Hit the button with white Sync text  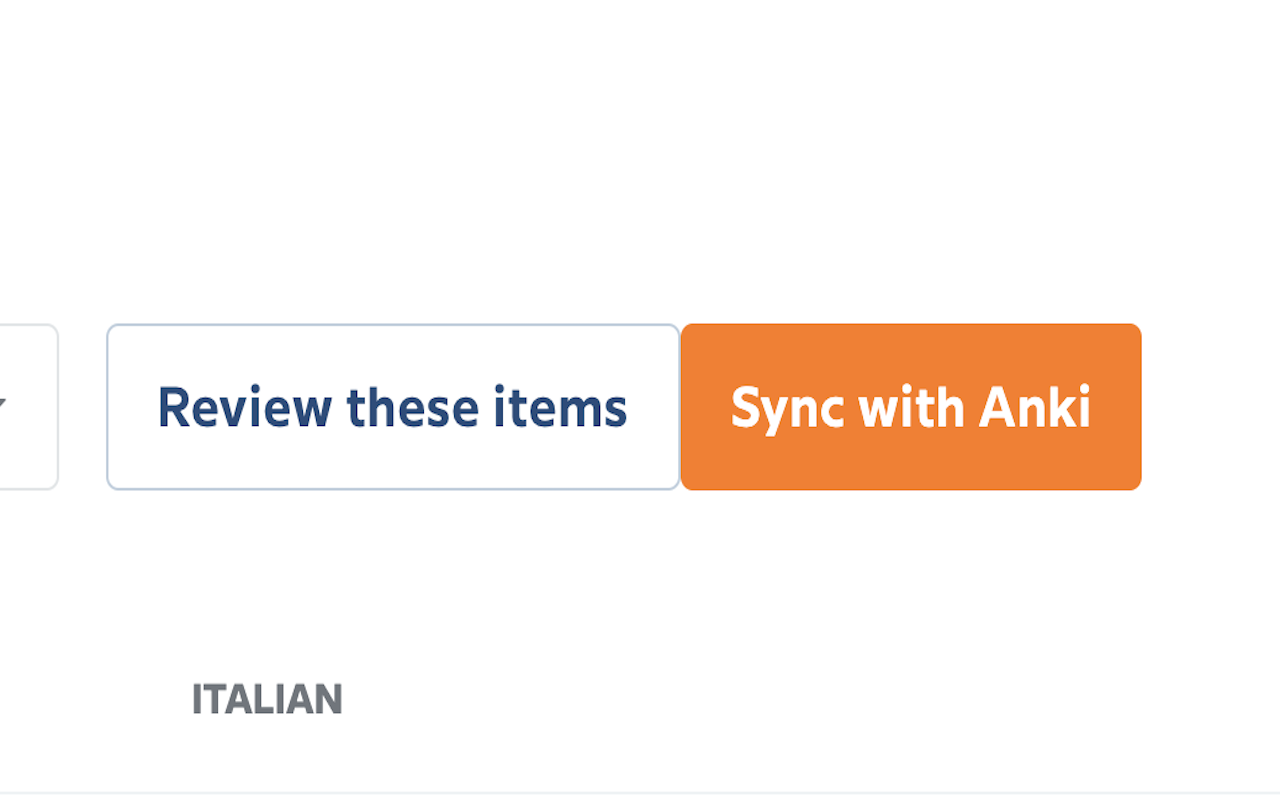(910, 407)
